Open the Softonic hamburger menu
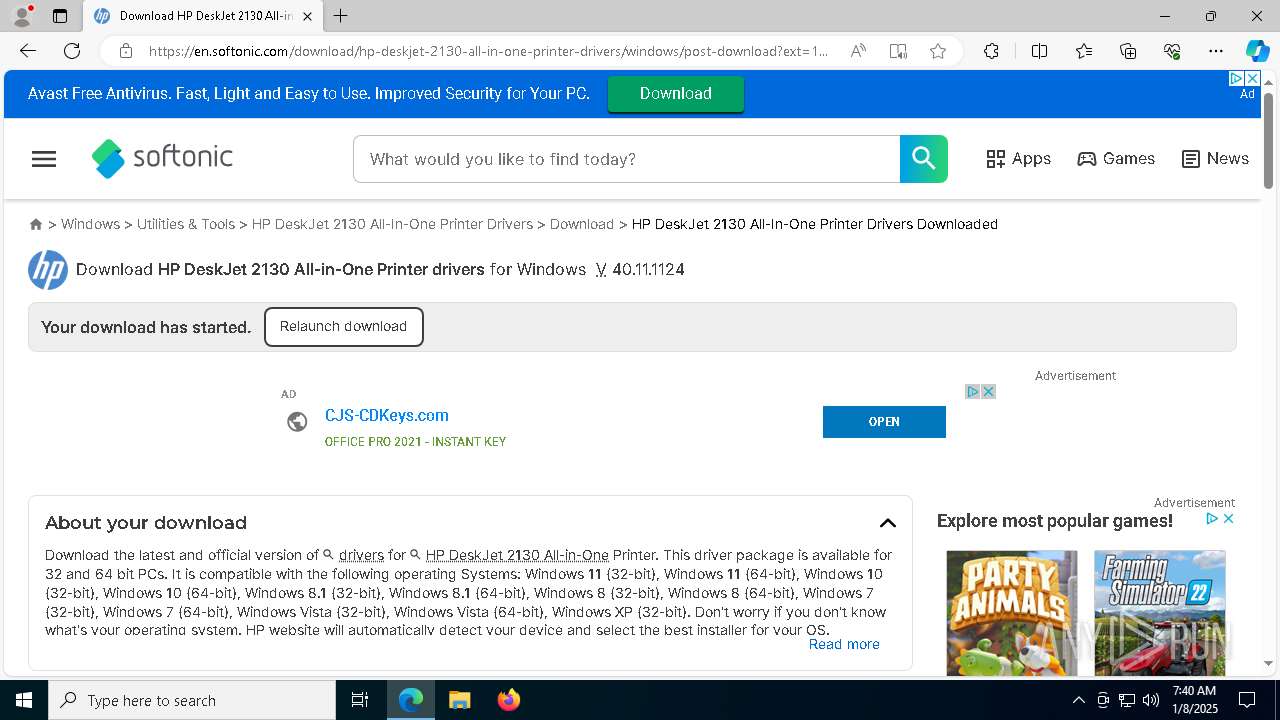Image resolution: width=1280 pixels, height=720 pixels. (44, 159)
